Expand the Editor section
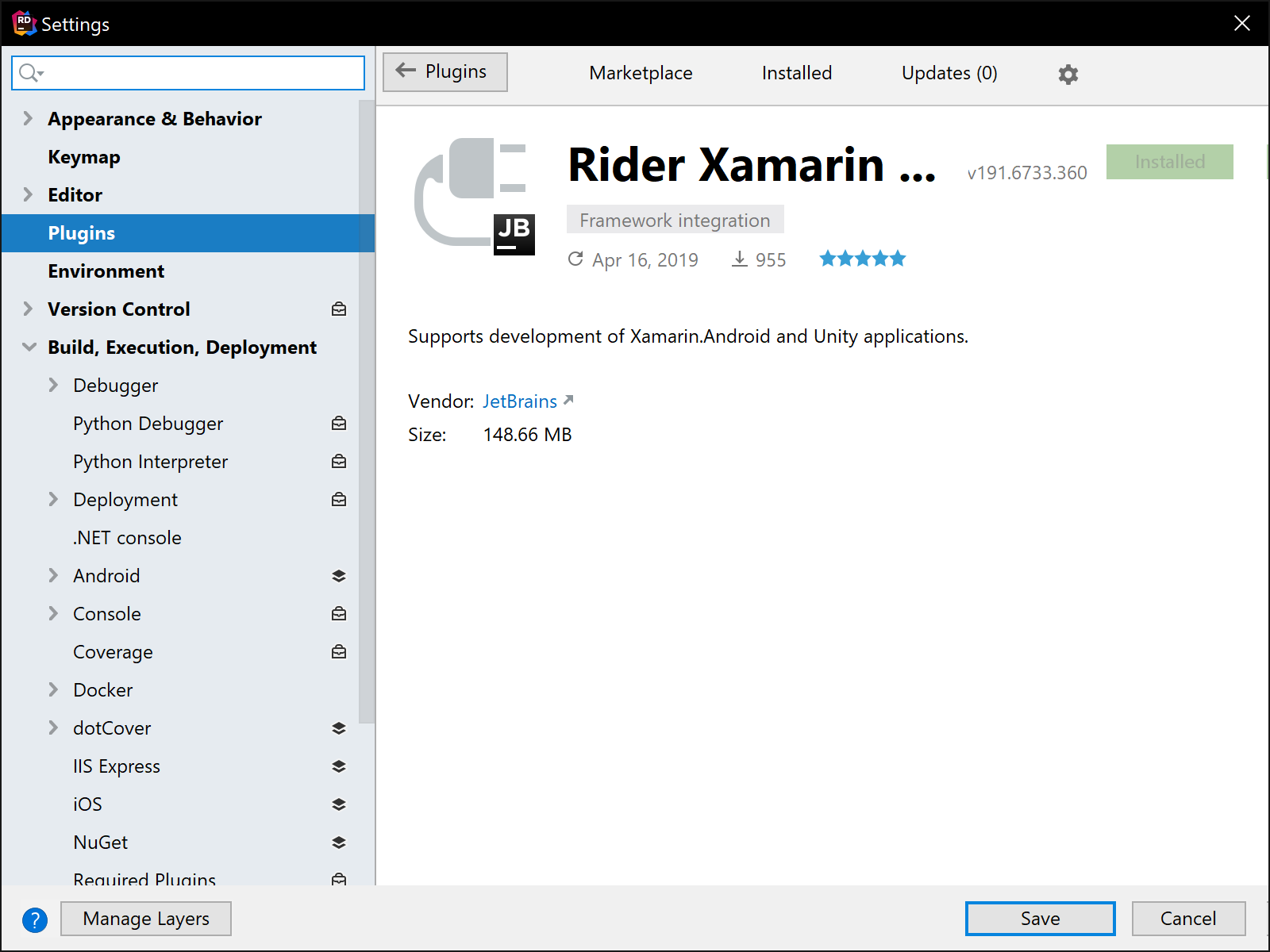Screen dimensions: 1270x952 pyautogui.click(x=28, y=194)
